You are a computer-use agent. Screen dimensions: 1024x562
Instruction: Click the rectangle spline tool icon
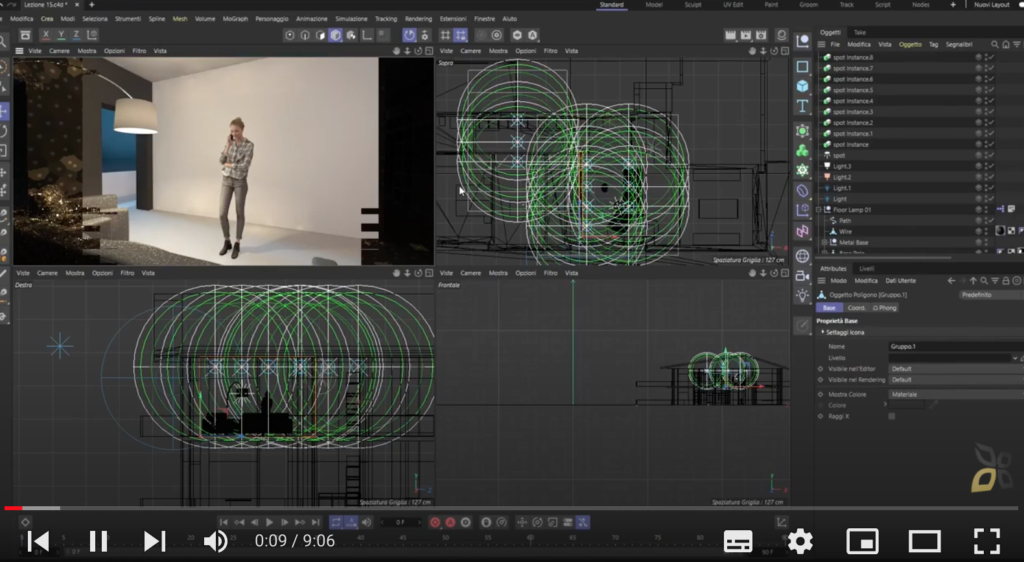click(x=803, y=67)
